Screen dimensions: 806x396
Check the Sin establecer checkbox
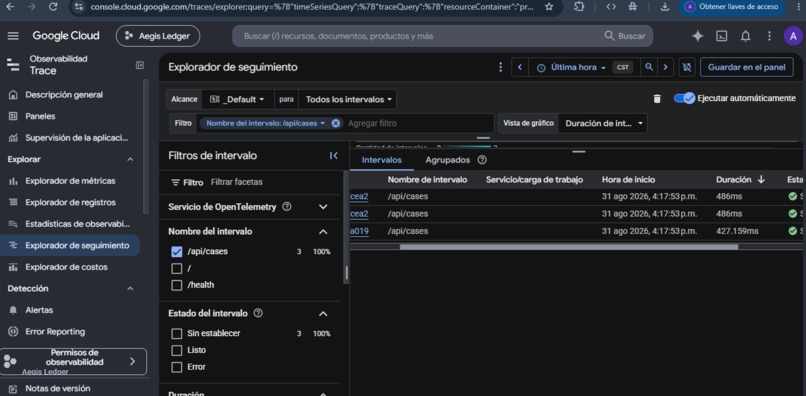click(177, 334)
